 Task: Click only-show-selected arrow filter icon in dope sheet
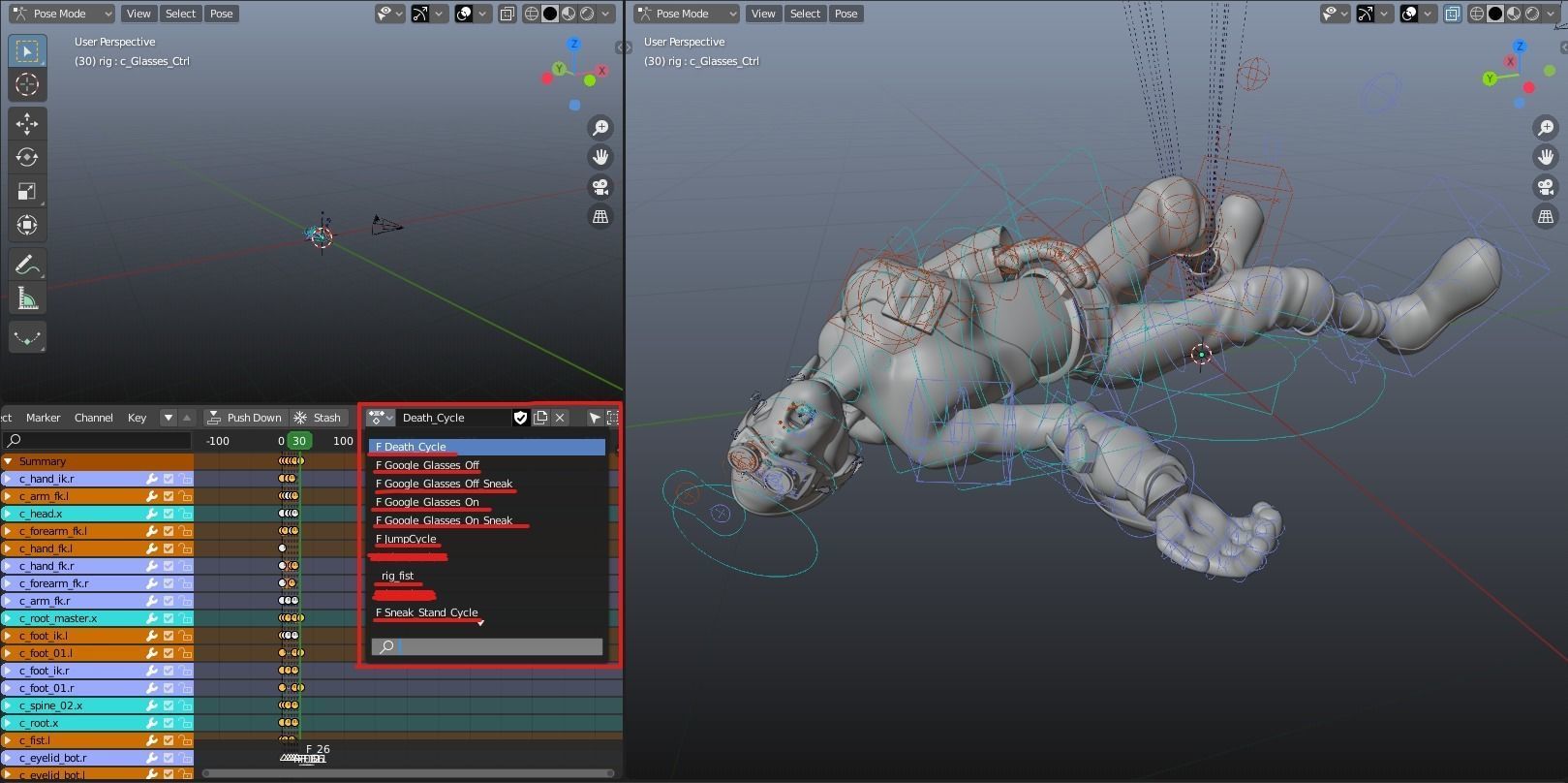click(594, 418)
